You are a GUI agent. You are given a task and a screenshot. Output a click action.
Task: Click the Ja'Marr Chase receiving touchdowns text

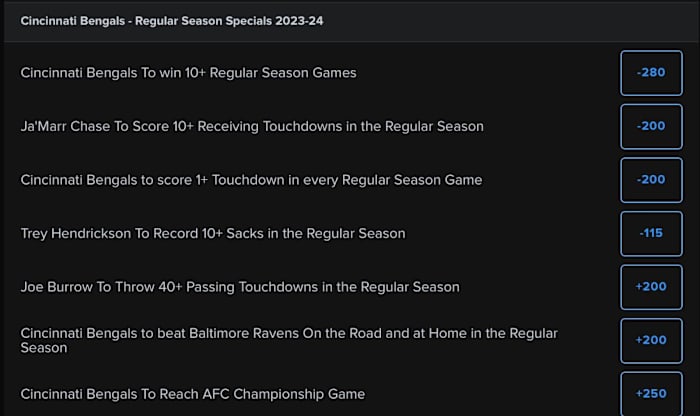(252, 127)
